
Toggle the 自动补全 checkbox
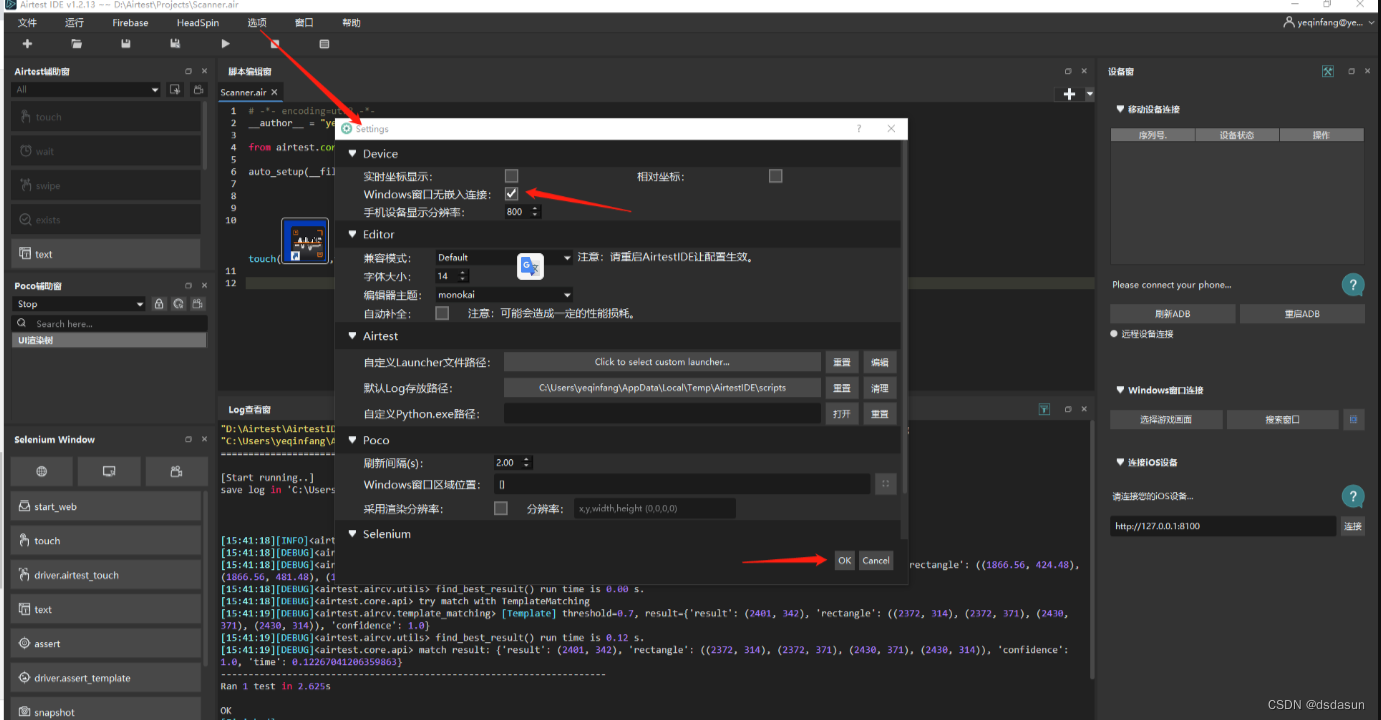click(x=442, y=313)
